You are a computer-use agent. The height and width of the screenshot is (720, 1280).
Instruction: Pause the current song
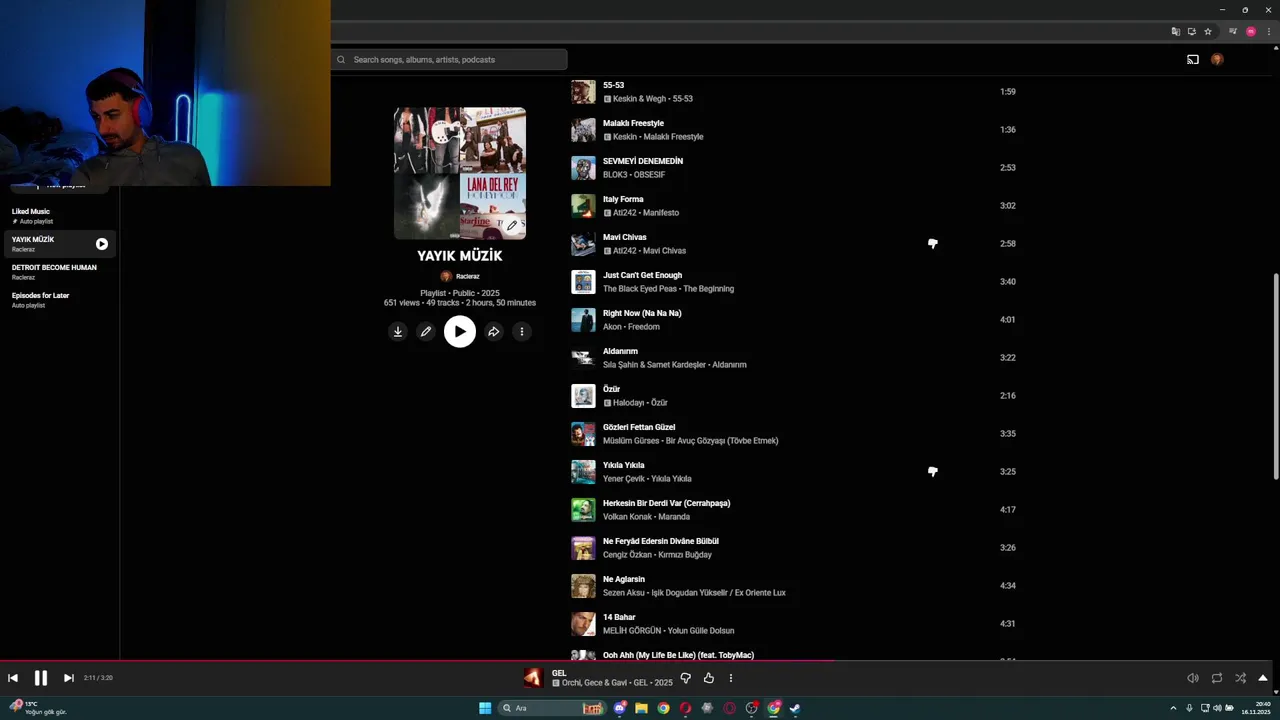[x=41, y=678]
